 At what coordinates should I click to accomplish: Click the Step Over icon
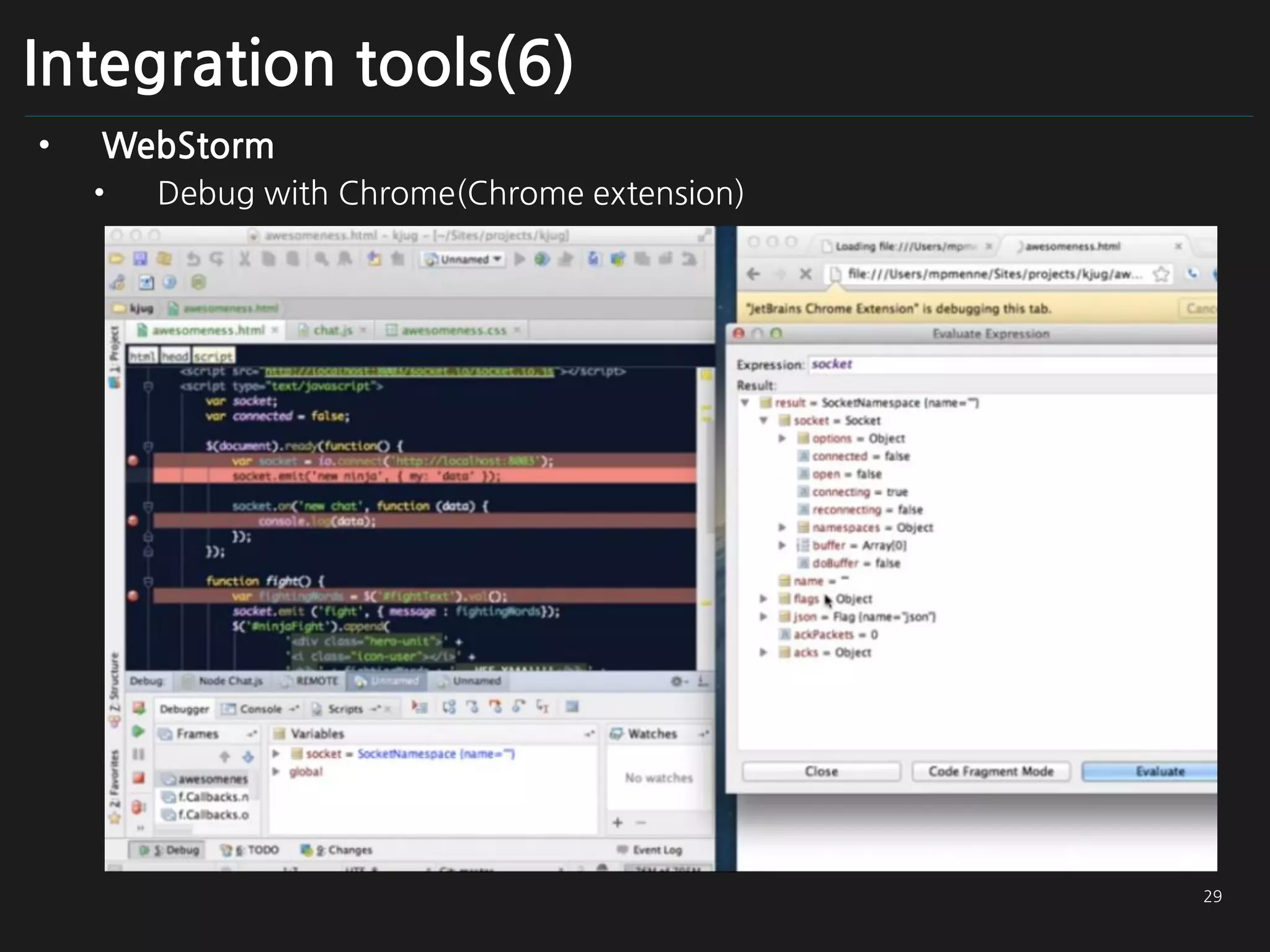click(x=449, y=707)
